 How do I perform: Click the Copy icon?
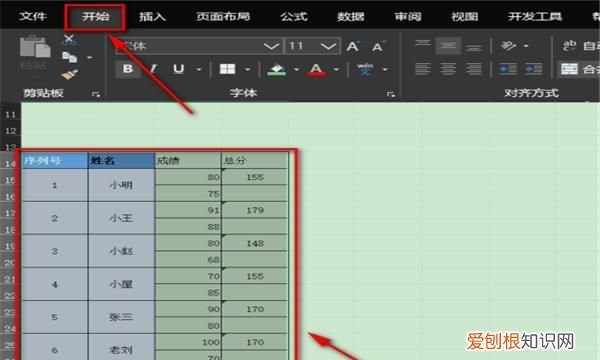click(x=69, y=57)
